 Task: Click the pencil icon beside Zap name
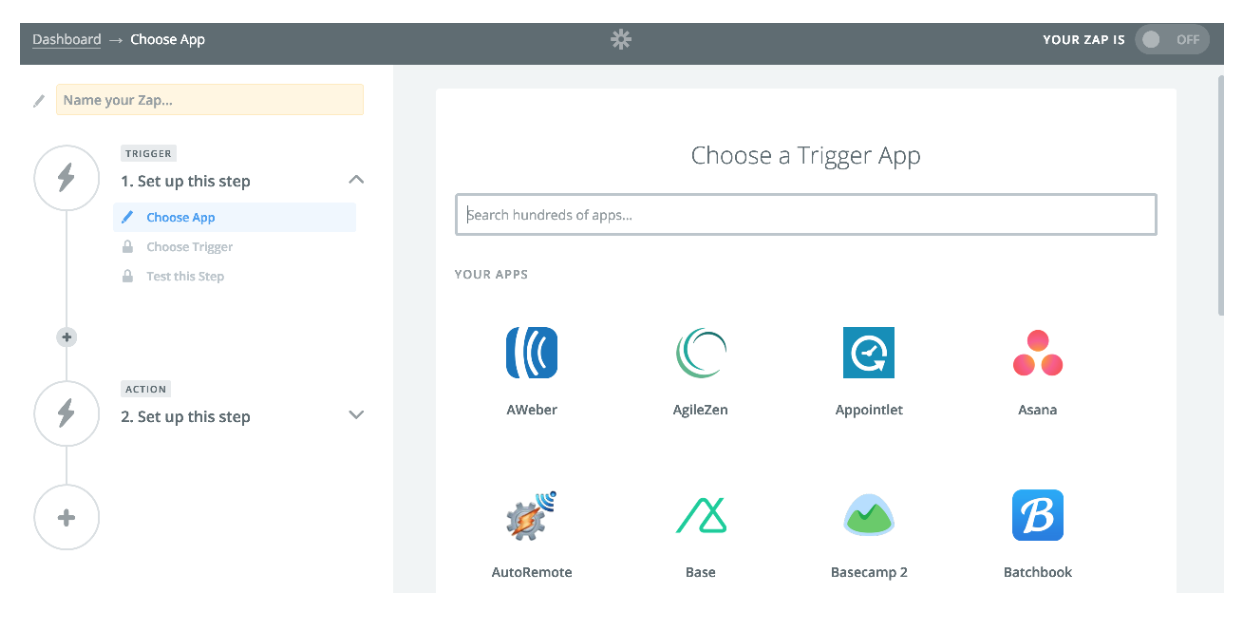pos(39,100)
